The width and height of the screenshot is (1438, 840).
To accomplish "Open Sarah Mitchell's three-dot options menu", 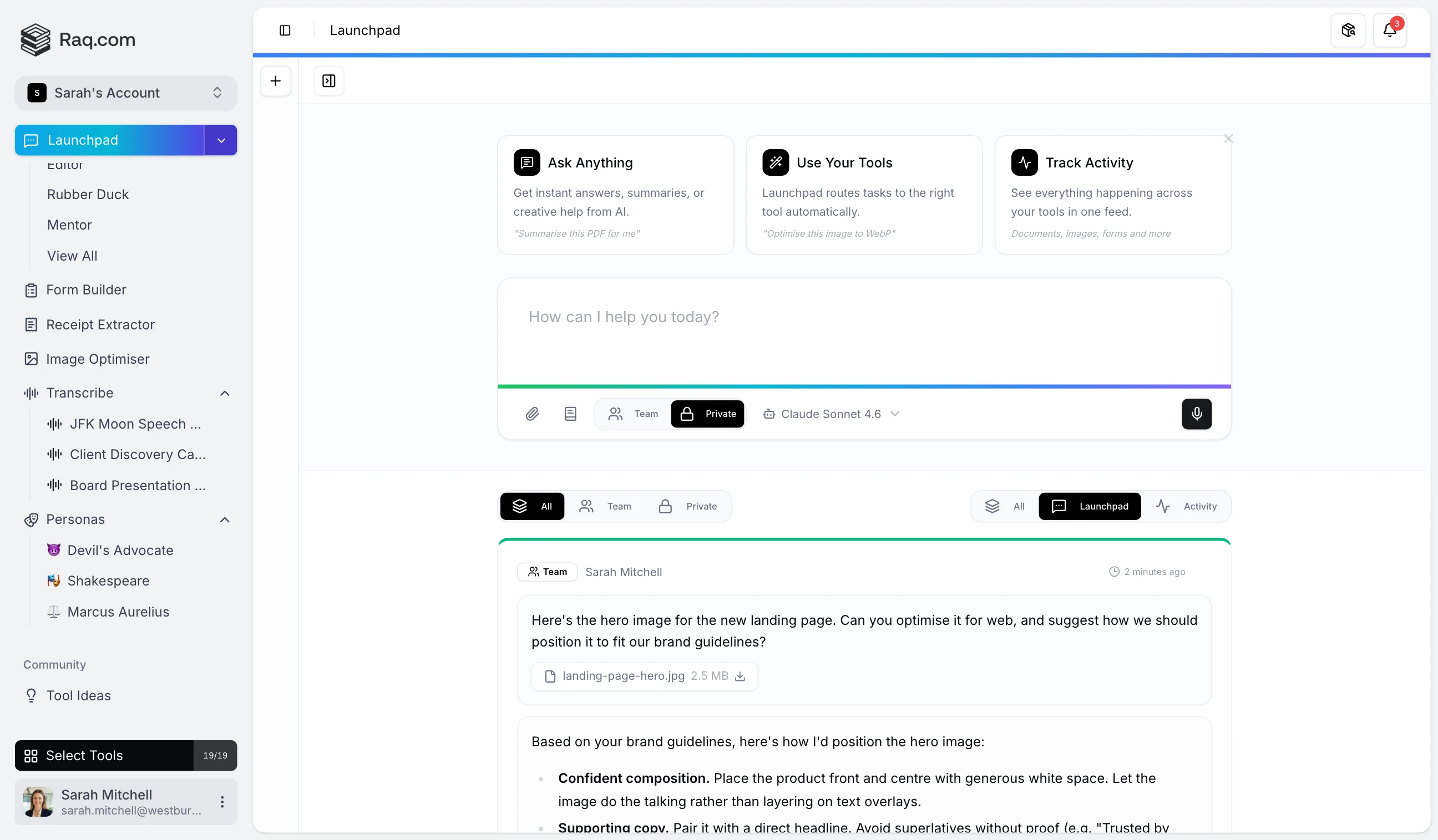I will coord(222,801).
